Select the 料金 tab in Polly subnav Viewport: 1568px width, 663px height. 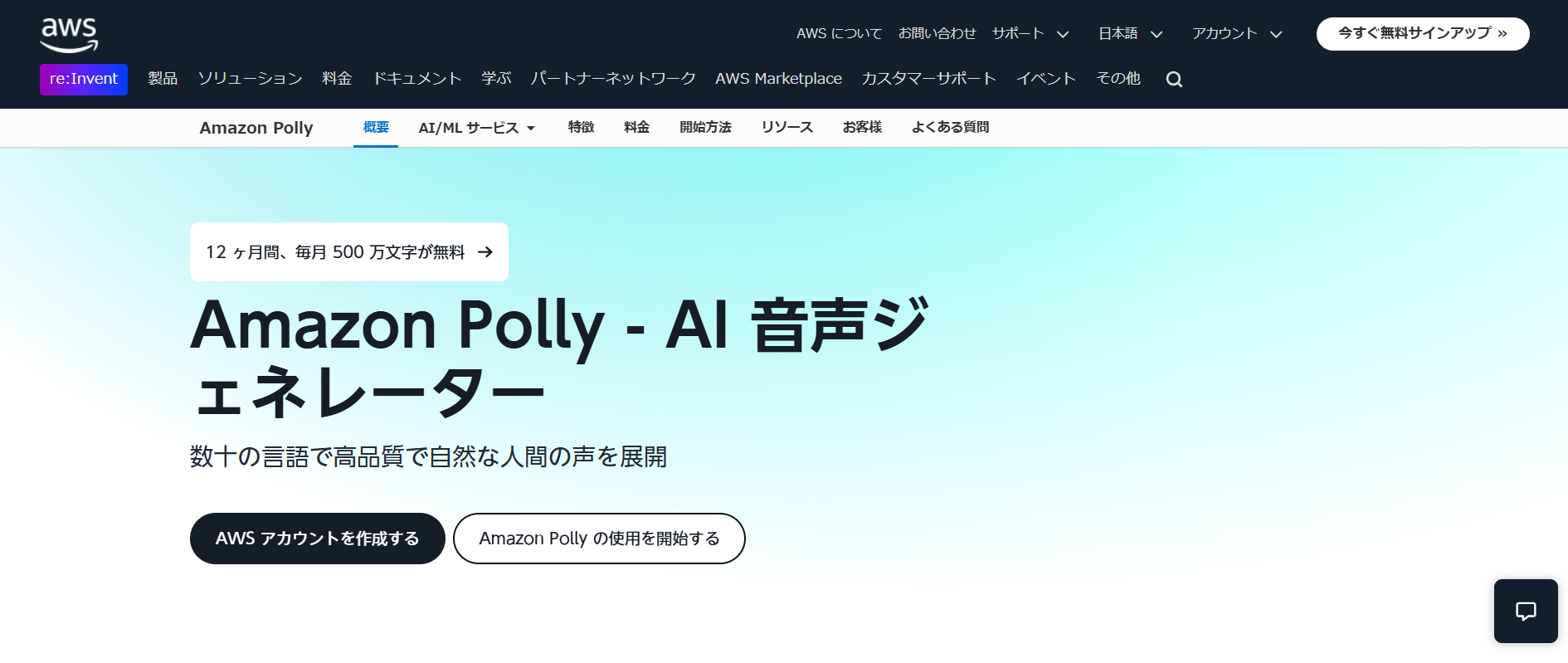coord(636,127)
